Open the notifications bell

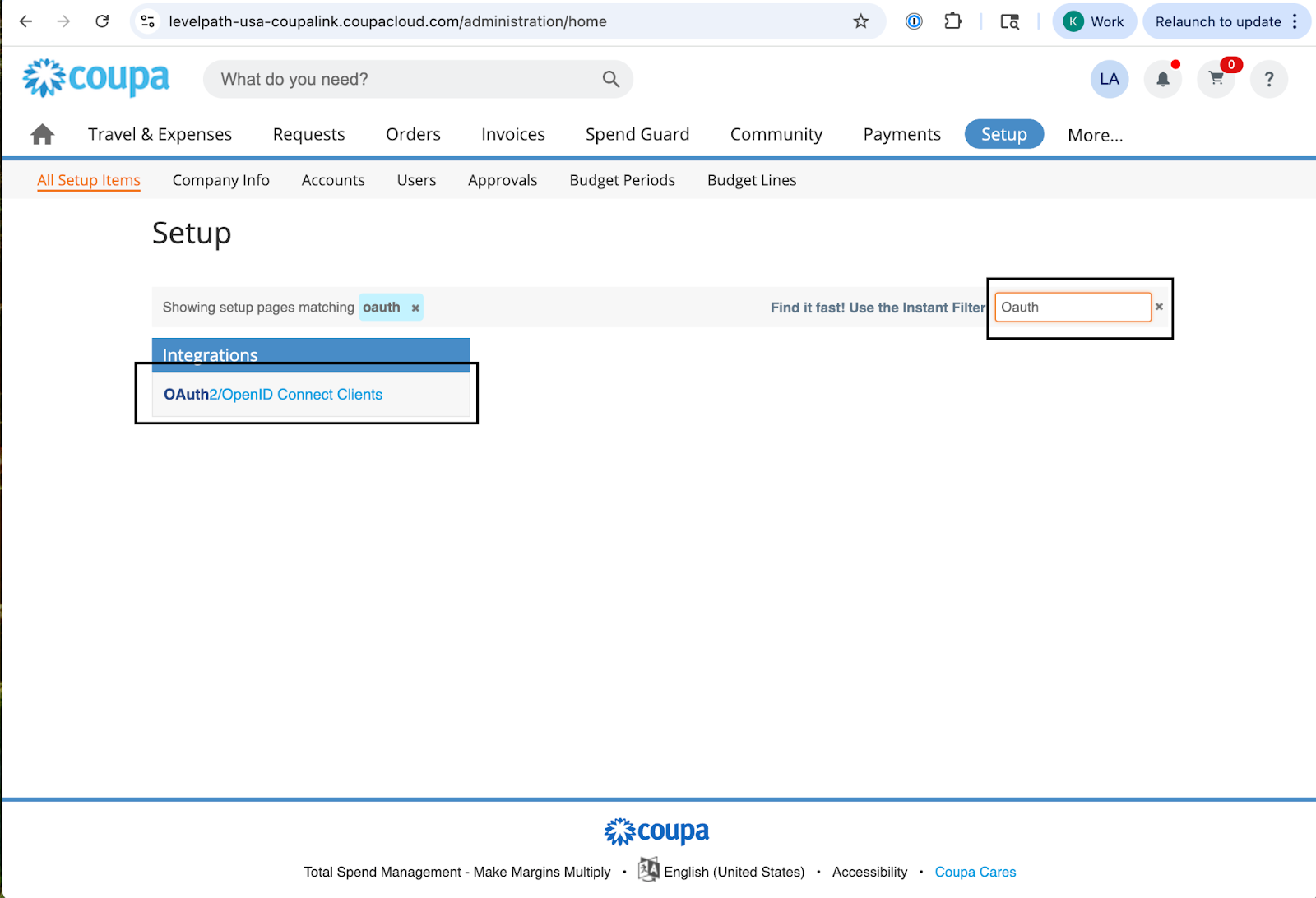(1162, 80)
